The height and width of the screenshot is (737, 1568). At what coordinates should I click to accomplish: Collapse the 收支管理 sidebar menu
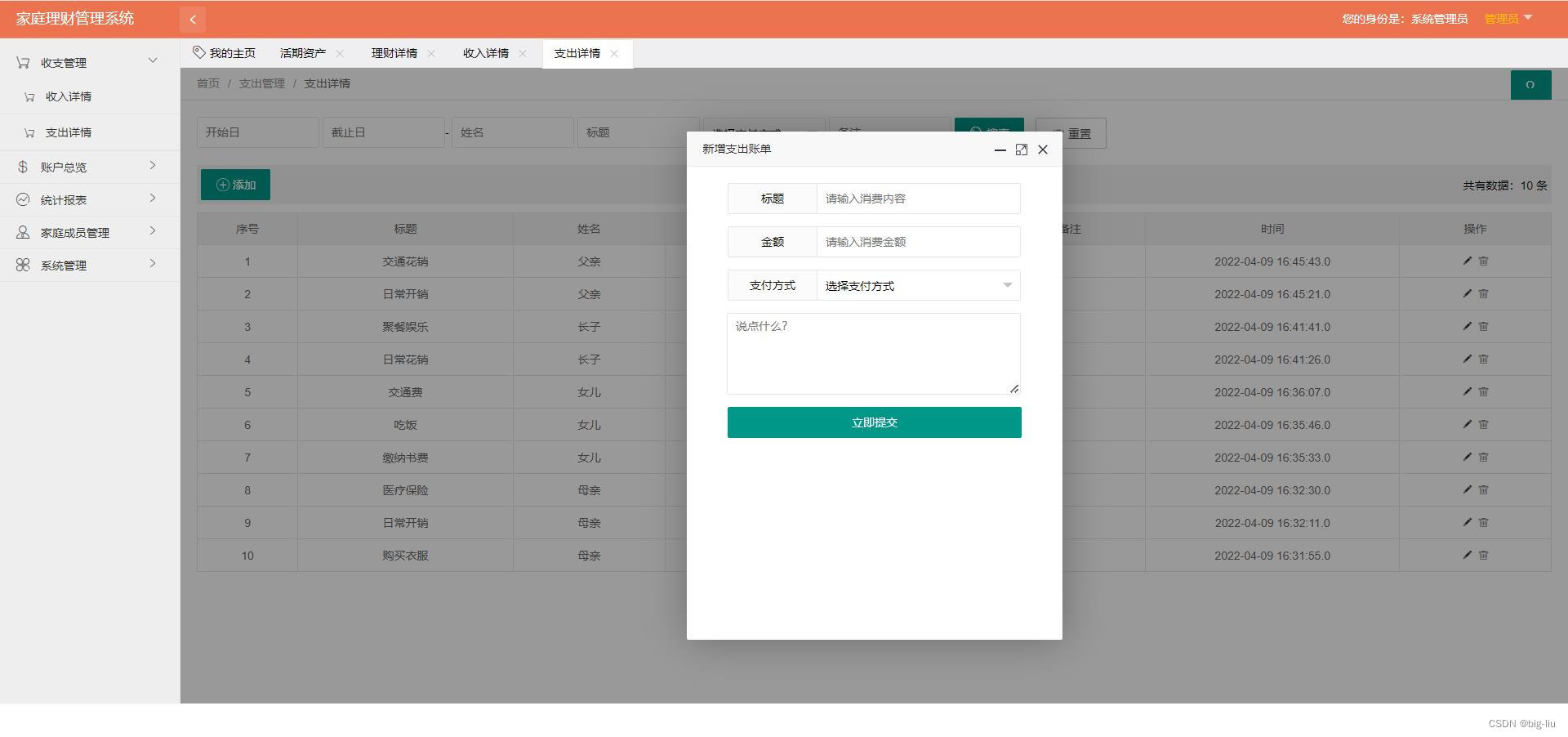[90, 62]
